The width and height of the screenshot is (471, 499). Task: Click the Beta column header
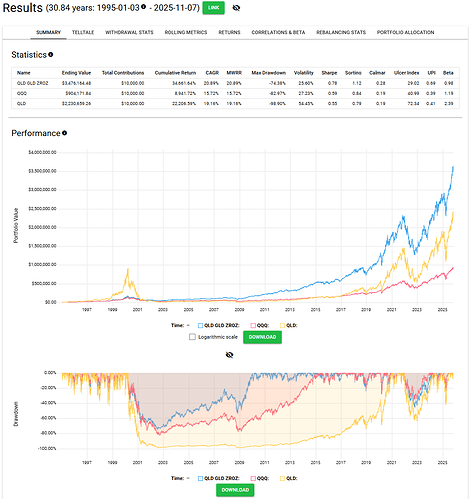coord(448,73)
